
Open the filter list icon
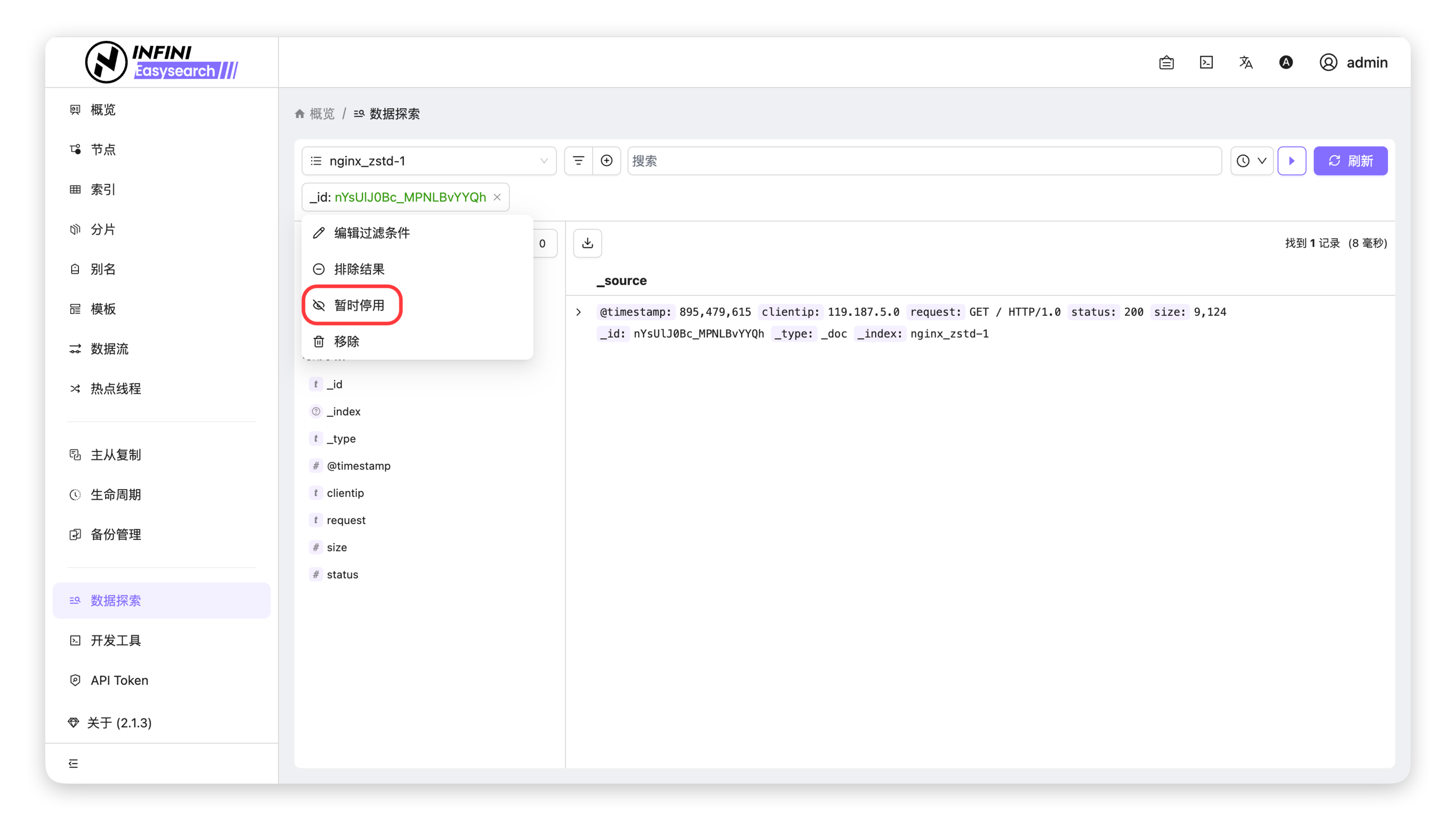pos(578,160)
